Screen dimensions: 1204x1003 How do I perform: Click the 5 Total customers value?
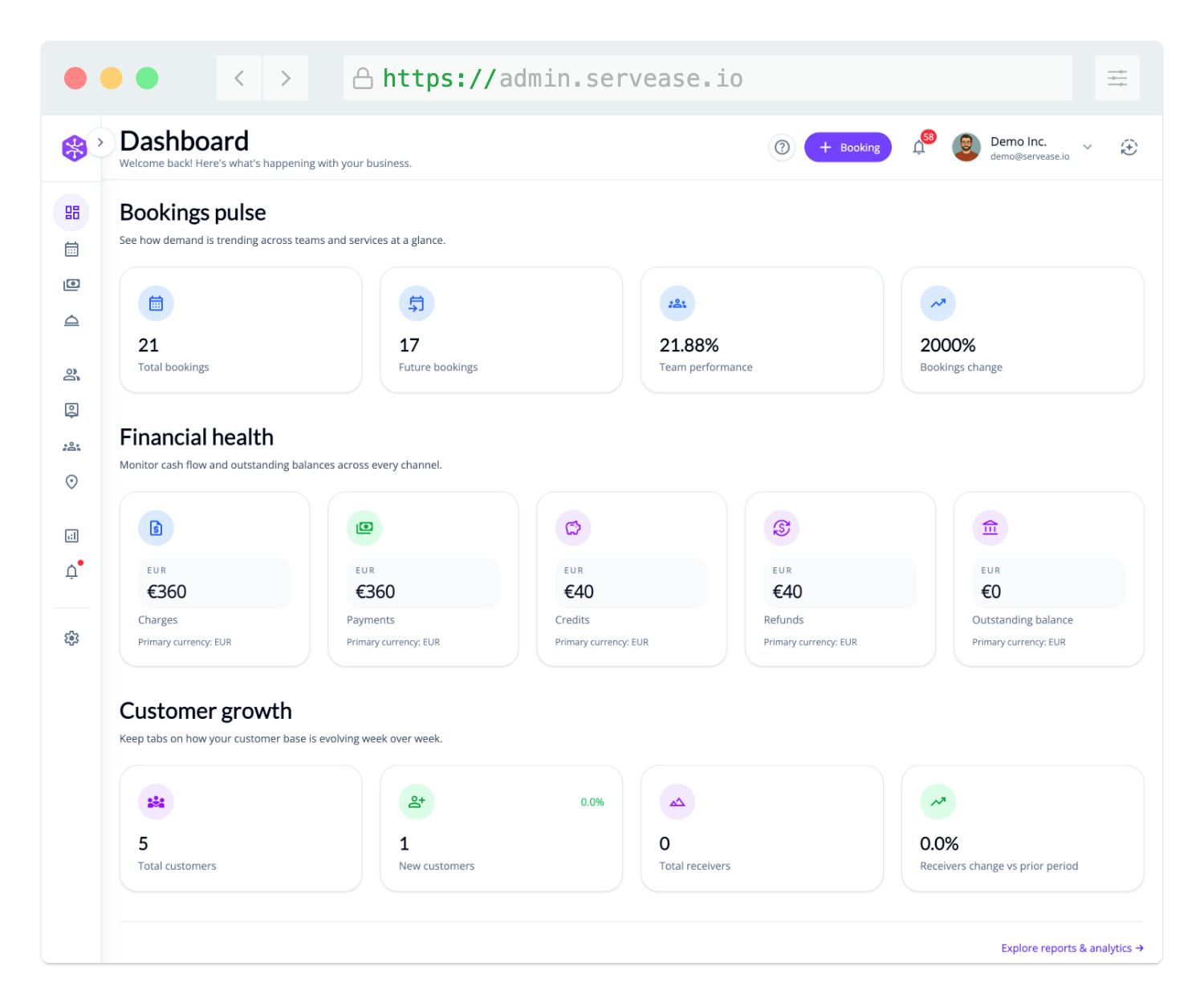(144, 844)
